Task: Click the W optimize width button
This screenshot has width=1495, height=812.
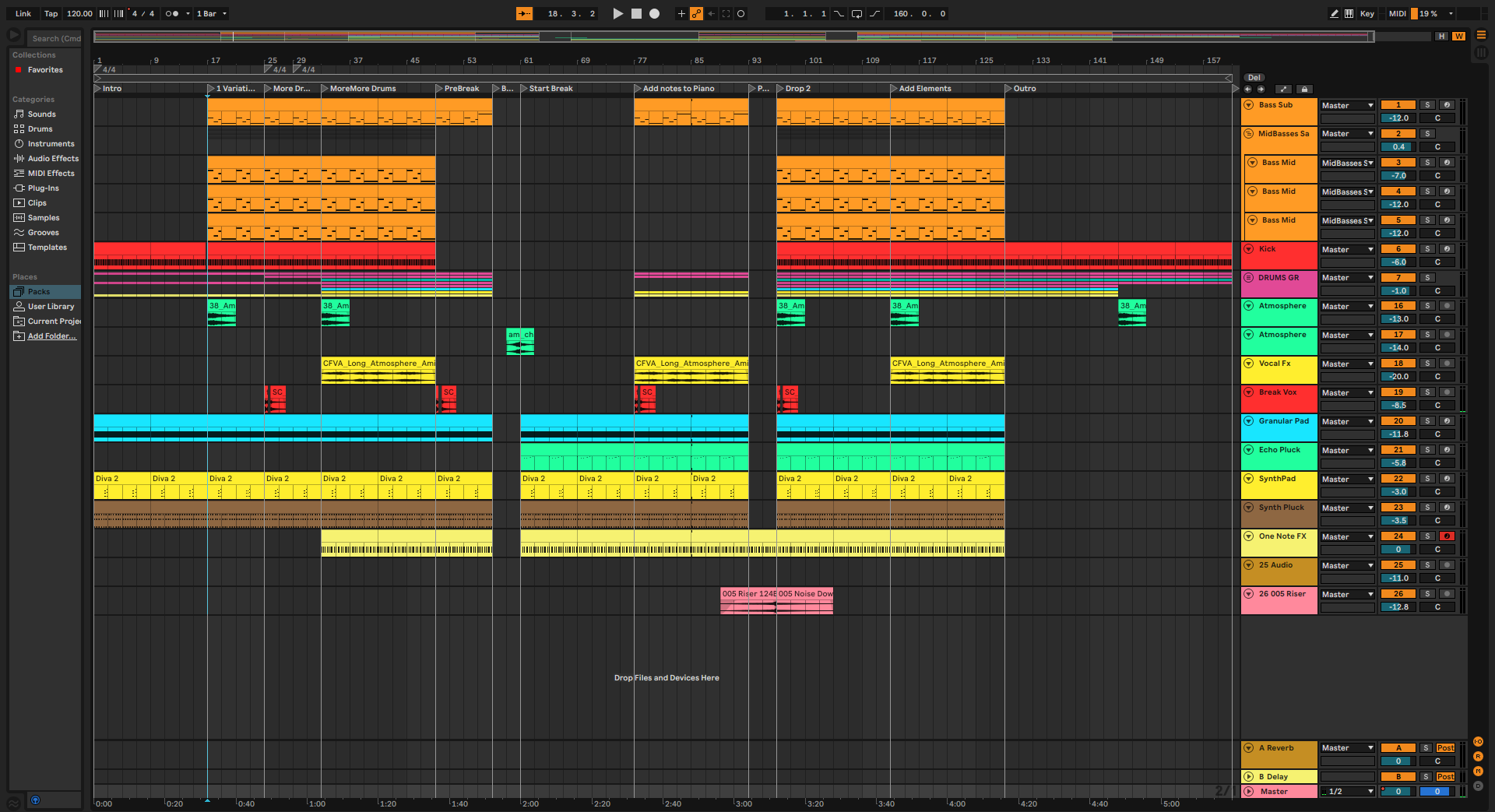Action: tap(1458, 36)
